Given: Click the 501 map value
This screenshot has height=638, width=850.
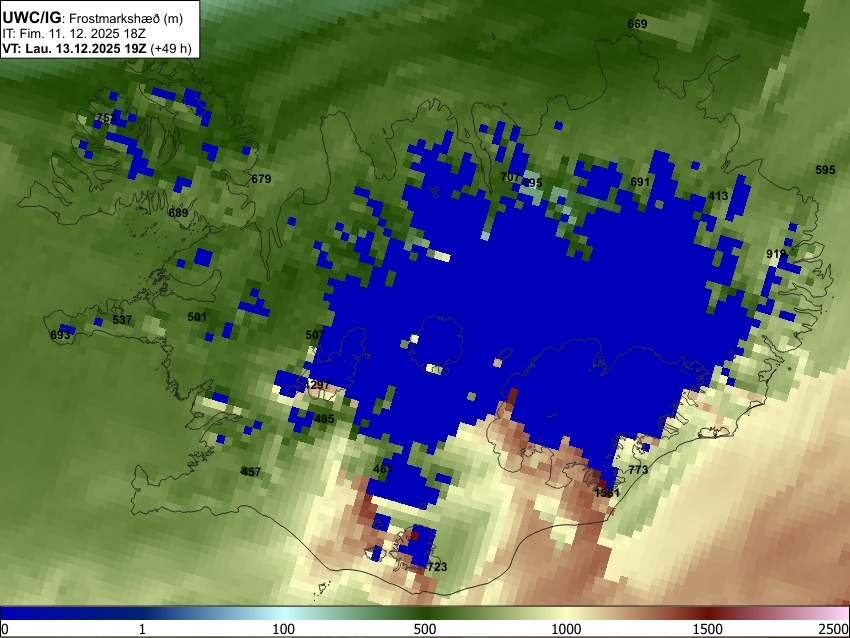Looking at the screenshot, I should tap(197, 317).
